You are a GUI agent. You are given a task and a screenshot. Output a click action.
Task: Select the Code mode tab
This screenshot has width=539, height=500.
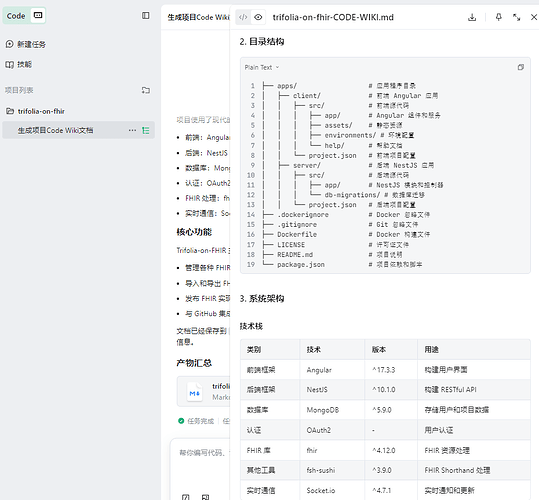point(16,16)
